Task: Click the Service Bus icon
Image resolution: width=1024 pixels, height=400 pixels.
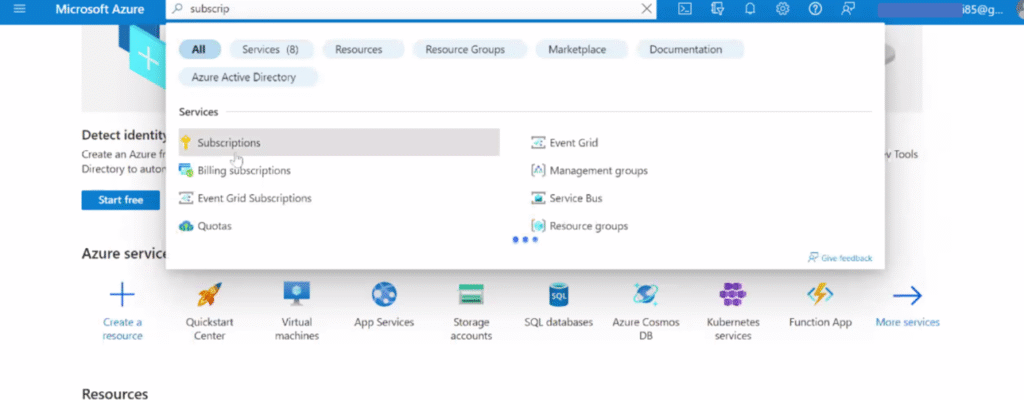Action: (x=538, y=198)
